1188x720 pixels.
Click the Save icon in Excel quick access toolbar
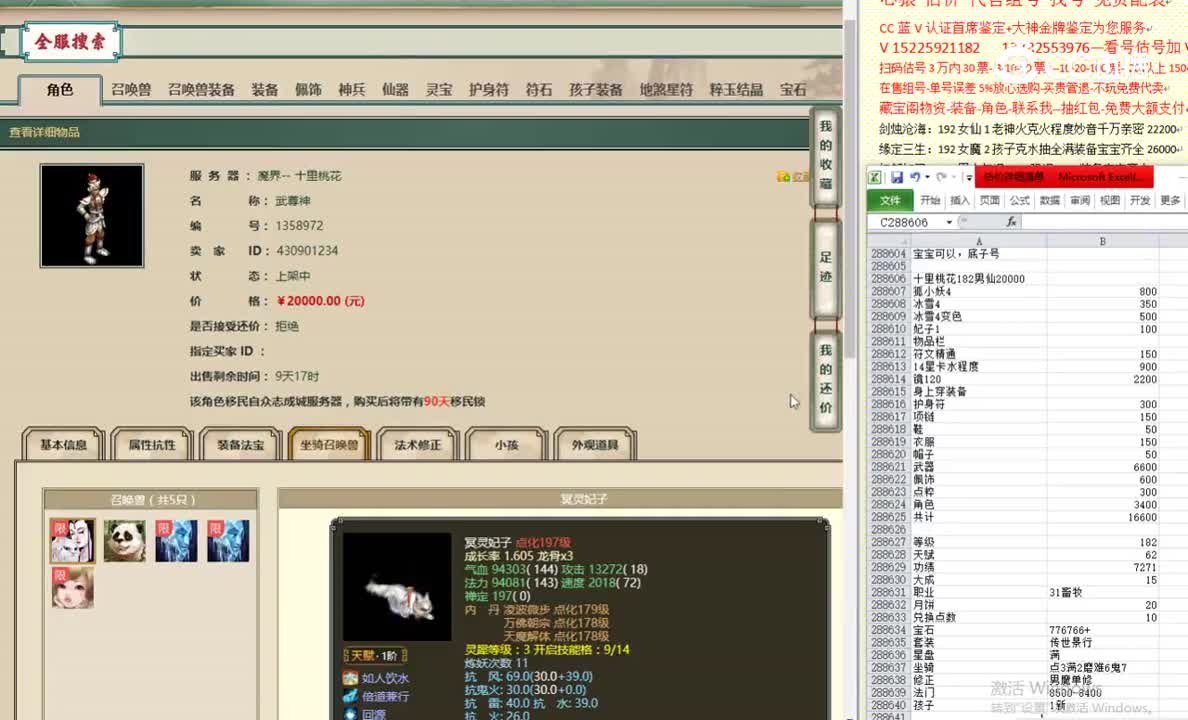point(899,178)
